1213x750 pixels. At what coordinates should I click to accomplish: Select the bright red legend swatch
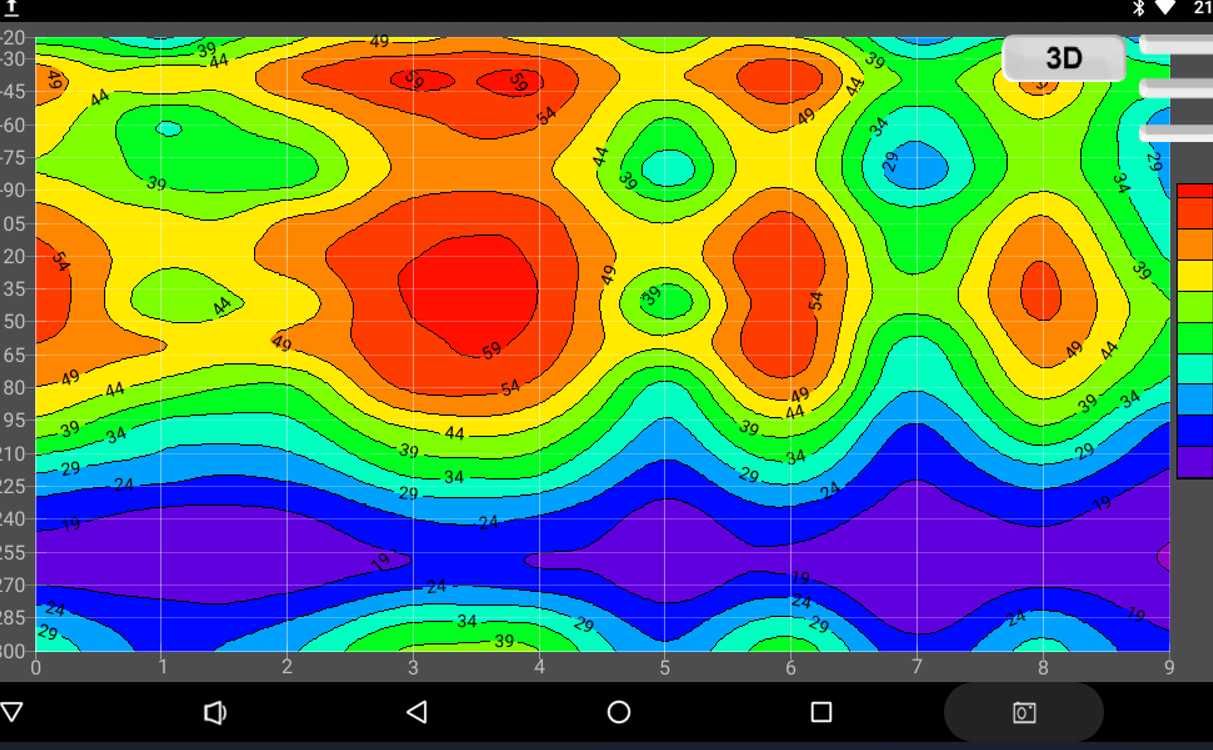tap(1194, 191)
